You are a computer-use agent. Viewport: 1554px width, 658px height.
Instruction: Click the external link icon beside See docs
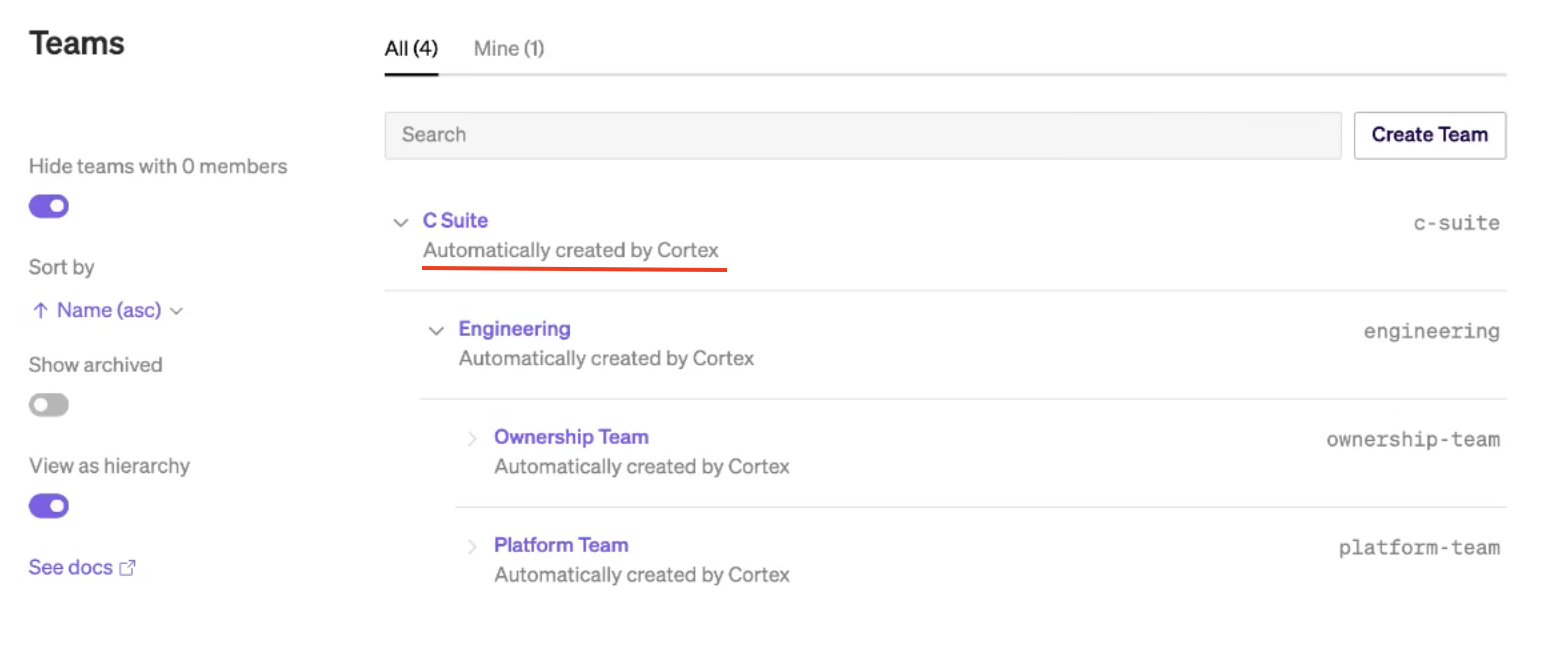tap(127, 568)
